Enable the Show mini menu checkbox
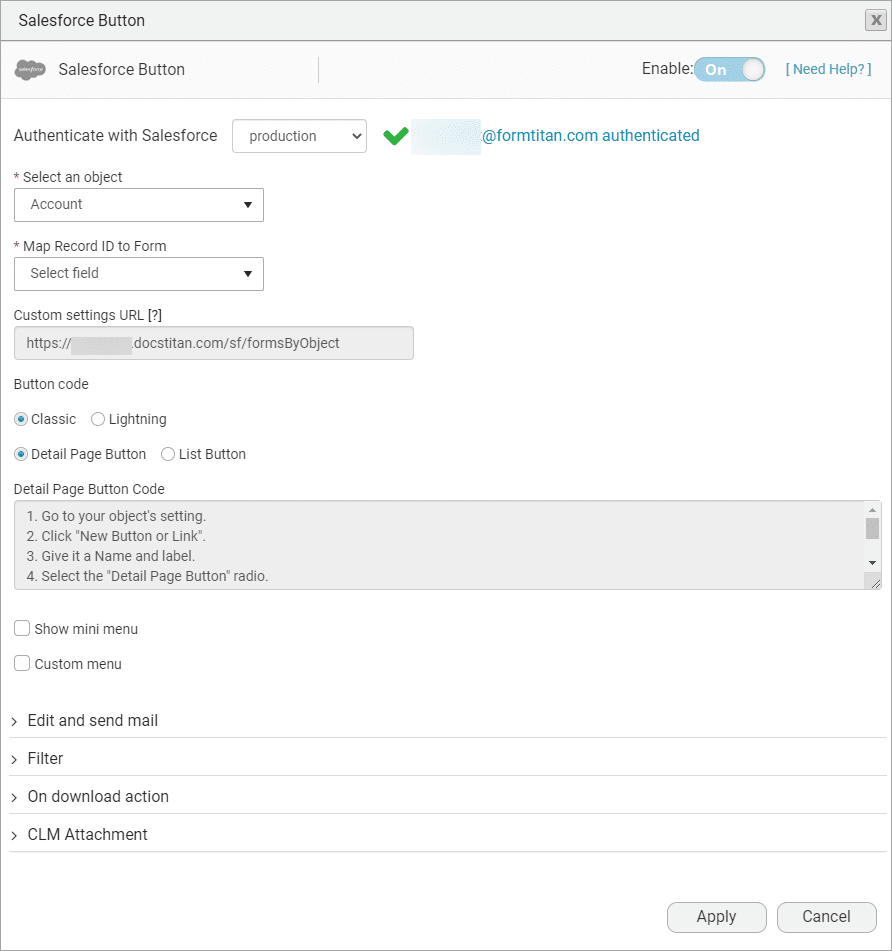Viewport: 892px width, 951px height. click(x=22, y=629)
